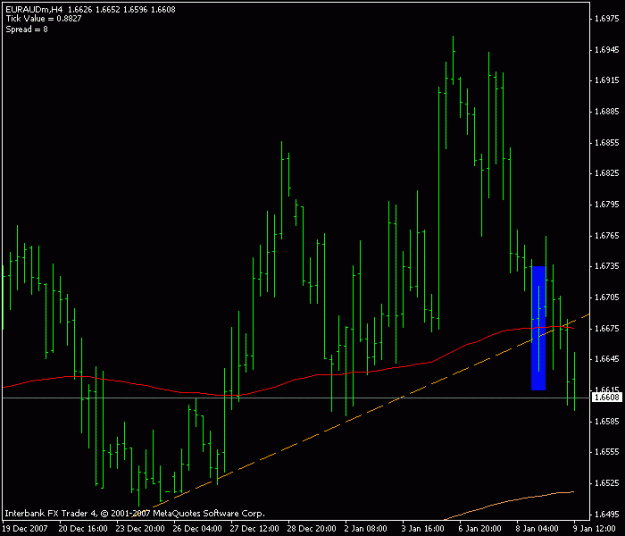Click the 3 Jan 16:00 time axis label
Screen dimensions: 625x536
coord(423,529)
